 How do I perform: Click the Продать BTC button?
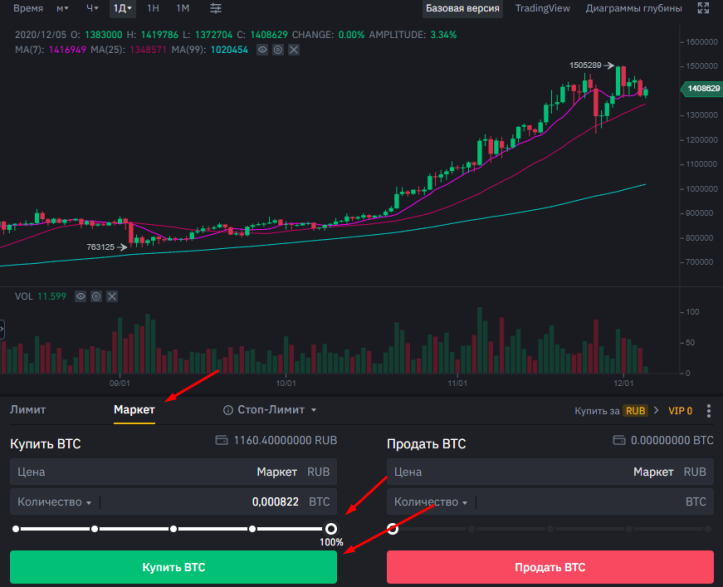click(550, 567)
